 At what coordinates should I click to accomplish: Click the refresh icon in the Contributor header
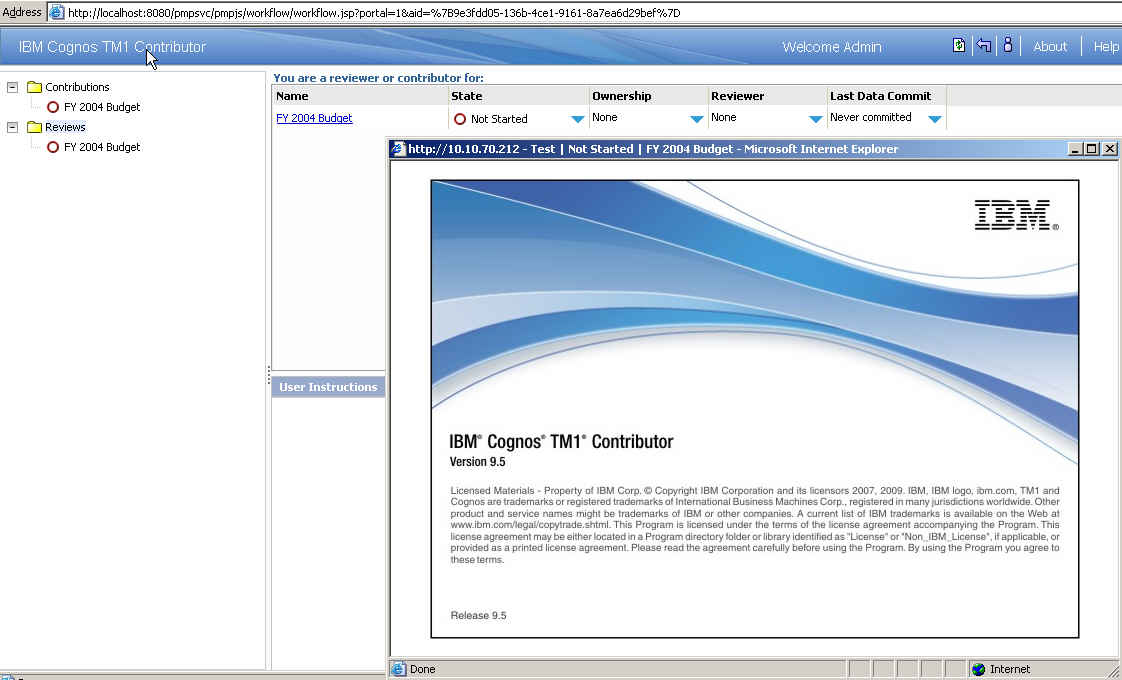(959, 46)
